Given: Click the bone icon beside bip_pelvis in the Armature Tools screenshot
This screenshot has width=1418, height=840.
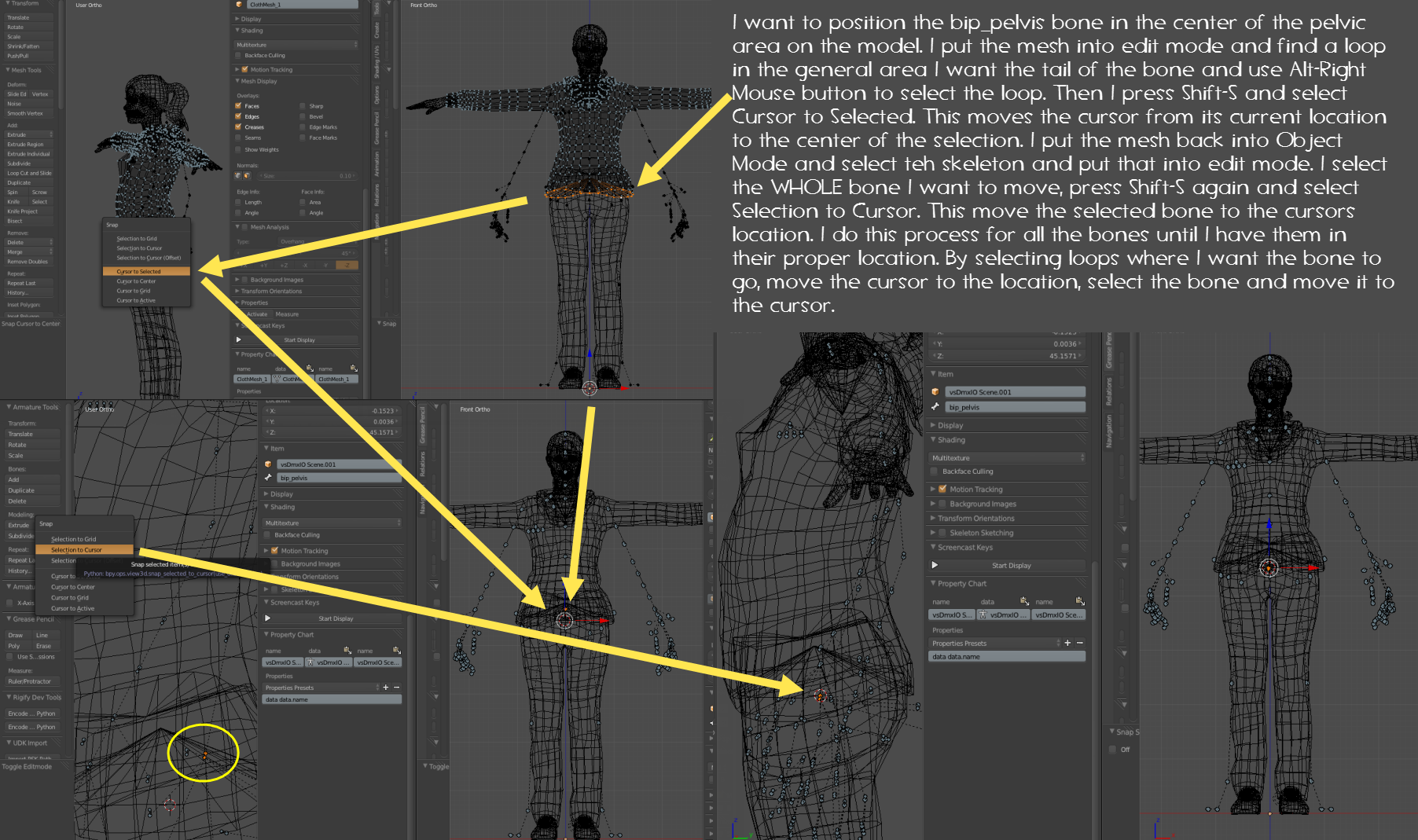Looking at the screenshot, I should point(268,478).
